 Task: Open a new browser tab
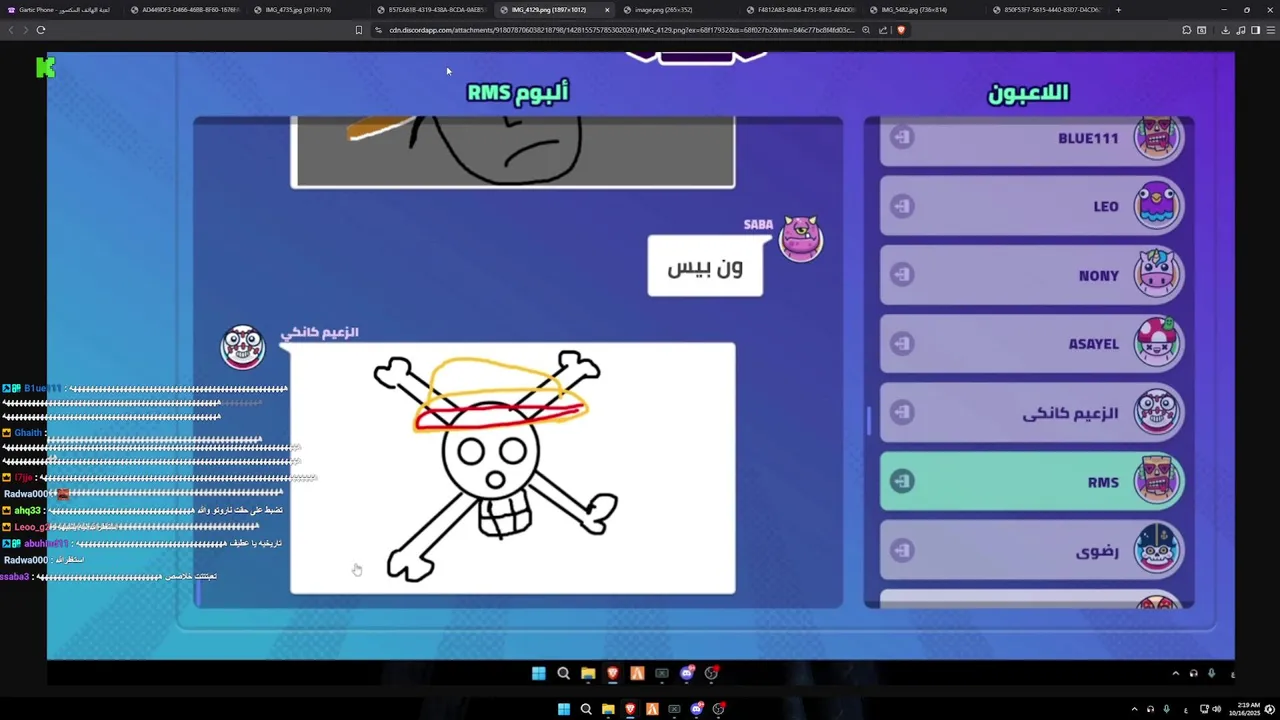pos(1118,10)
